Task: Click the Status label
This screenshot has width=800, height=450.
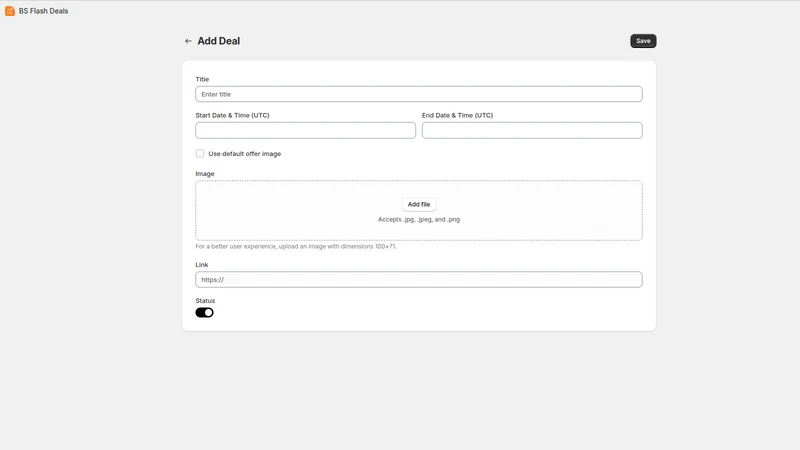Action: (205, 301)
